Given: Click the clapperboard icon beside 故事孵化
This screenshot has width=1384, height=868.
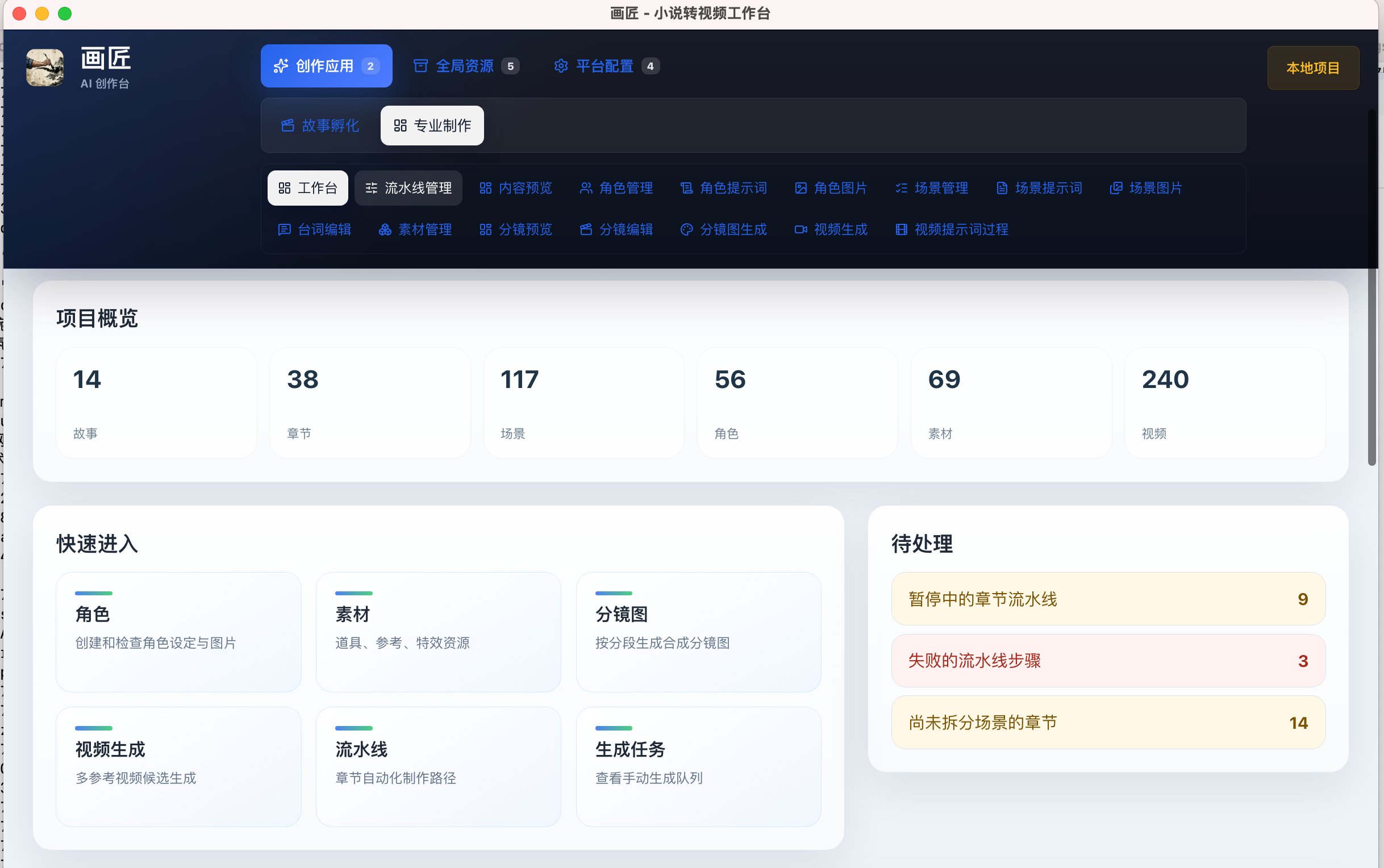Looking at the screenshot, I should 287,126.
